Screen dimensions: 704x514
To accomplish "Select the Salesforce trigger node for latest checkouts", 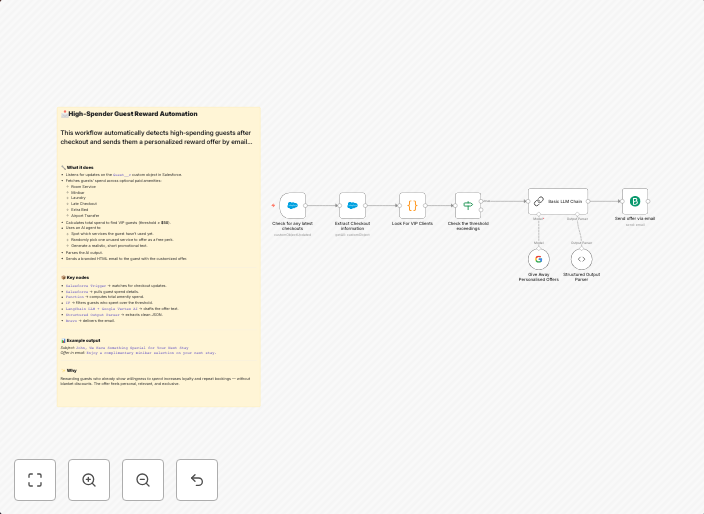I will click(292, 205).
